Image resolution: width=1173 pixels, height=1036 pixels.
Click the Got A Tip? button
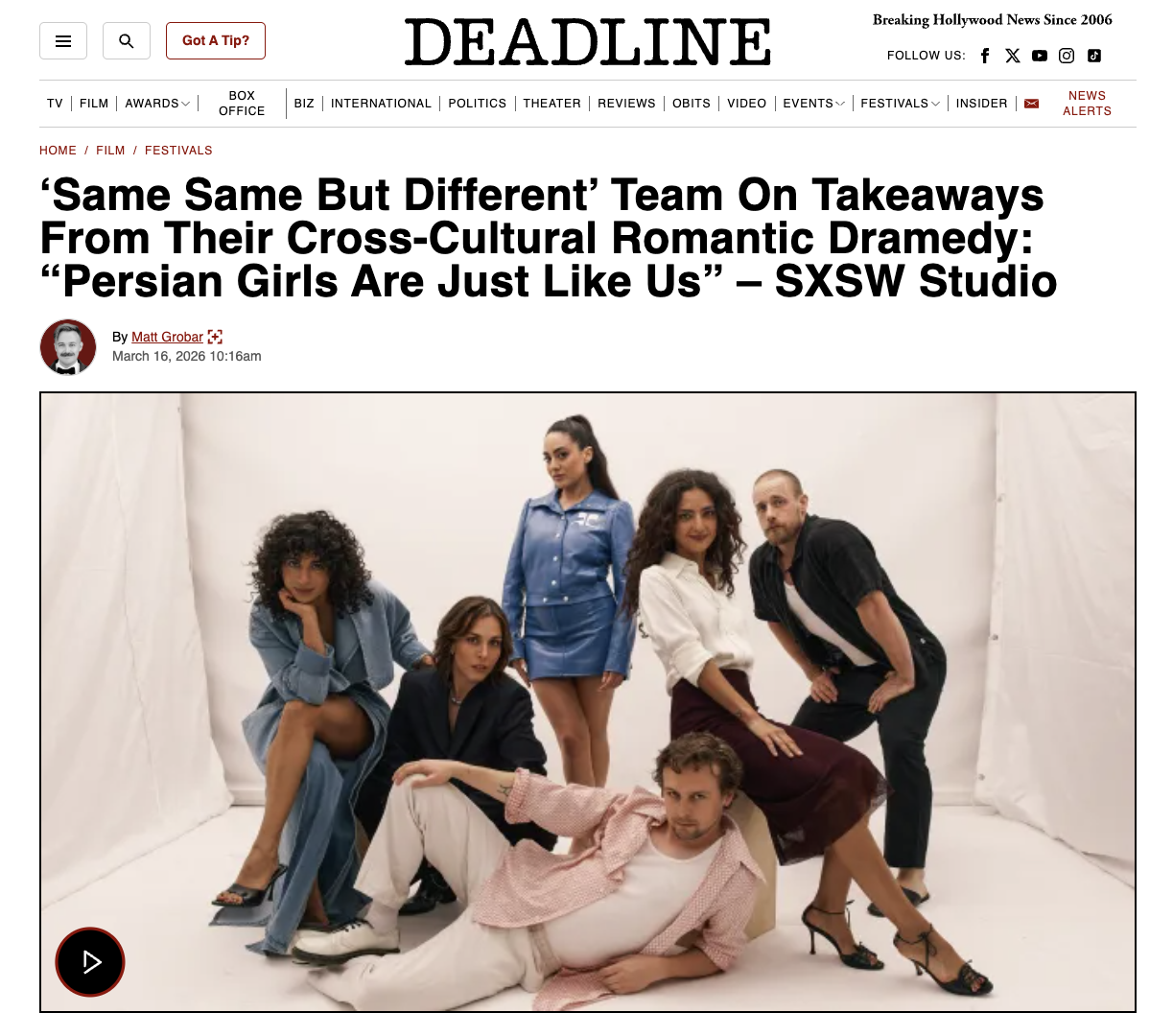tap(216, 41)
